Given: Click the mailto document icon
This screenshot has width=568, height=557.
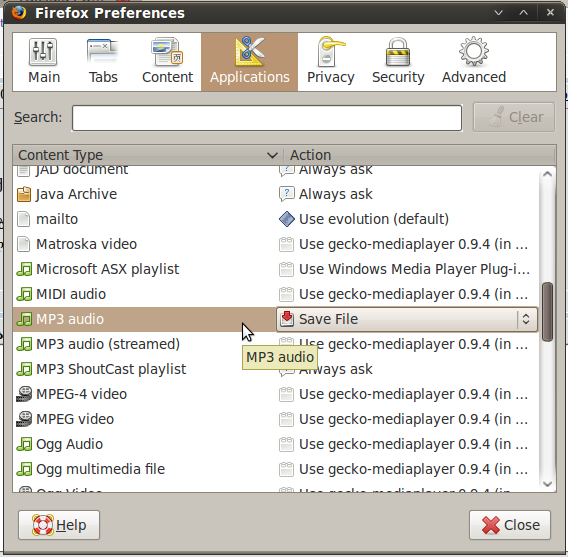Looking at the screenshot, I should [24, 219].
